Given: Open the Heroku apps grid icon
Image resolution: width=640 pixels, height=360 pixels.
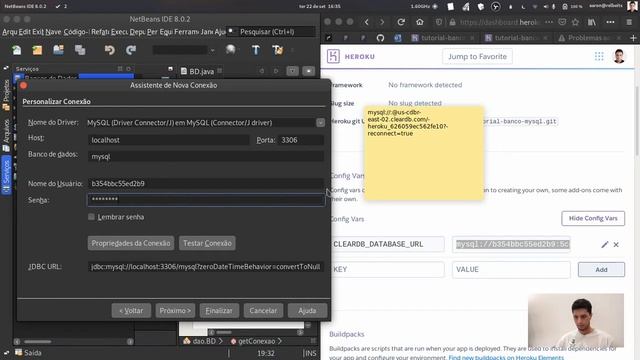Looking at the screenshot, I should [599, 56].
